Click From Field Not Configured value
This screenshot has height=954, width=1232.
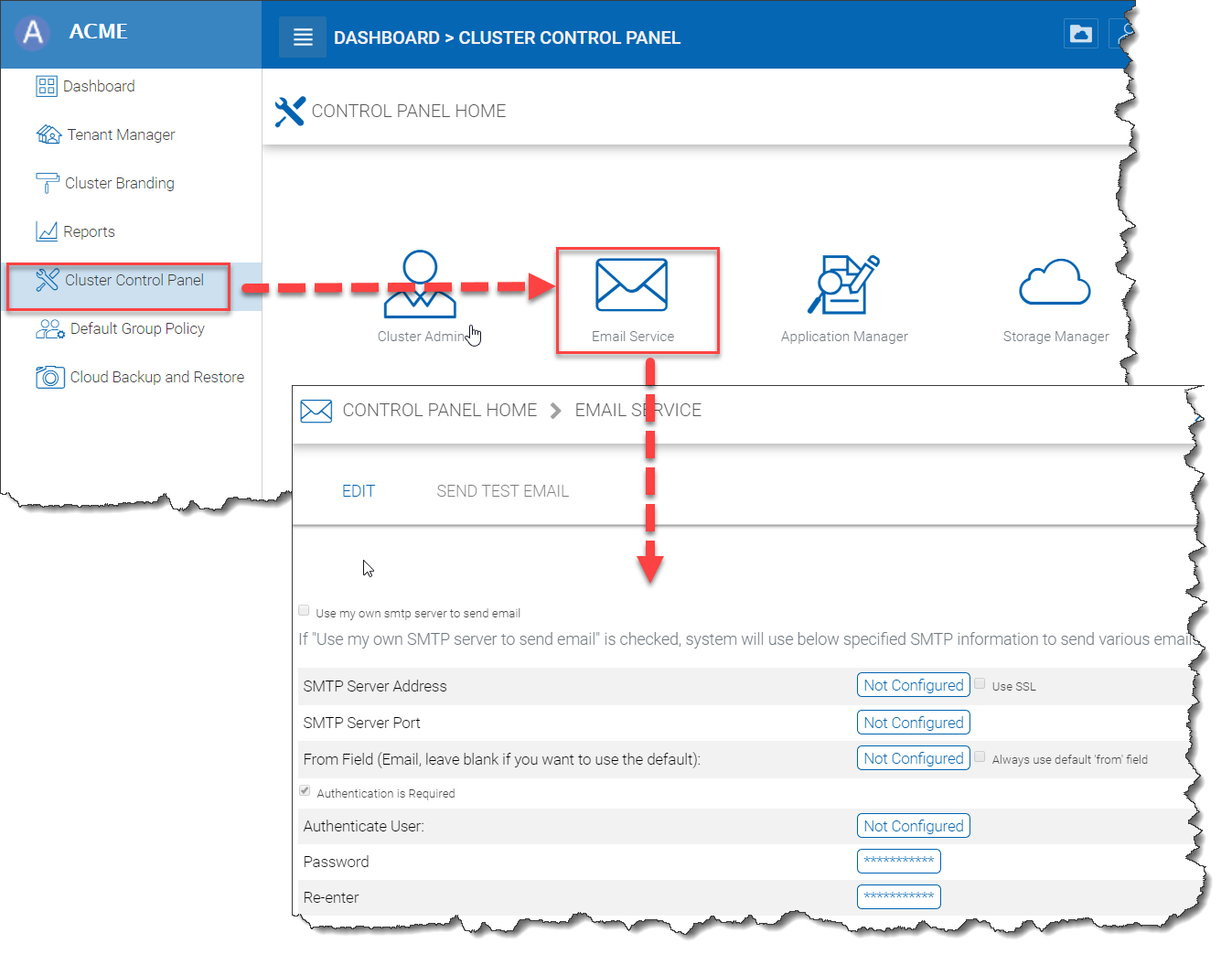pyautogui.click(x=914, y=758)
